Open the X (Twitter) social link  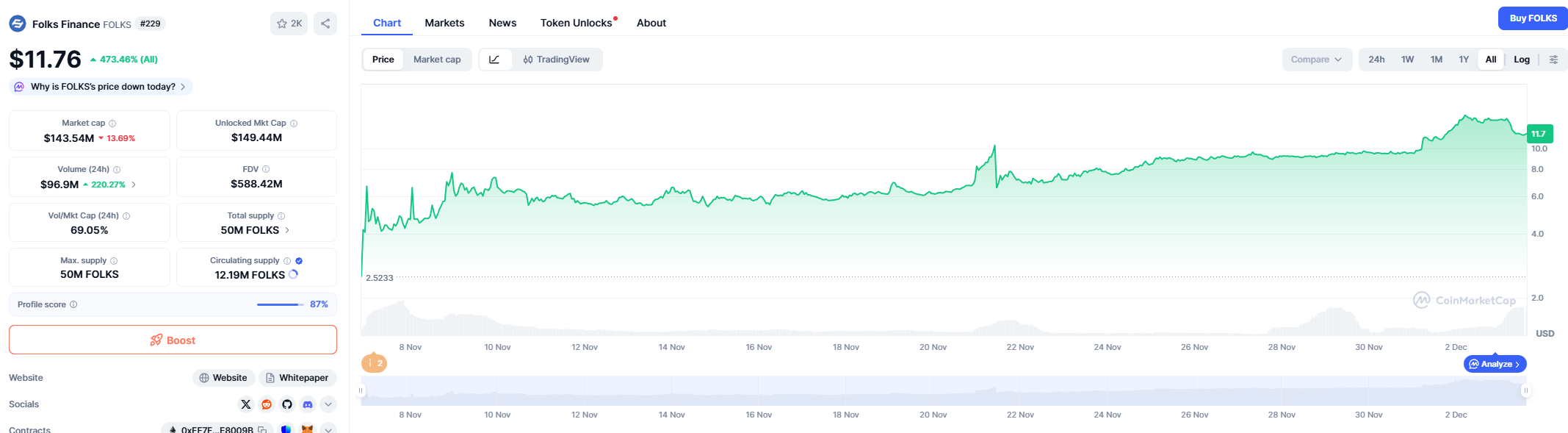pos(246,404)
